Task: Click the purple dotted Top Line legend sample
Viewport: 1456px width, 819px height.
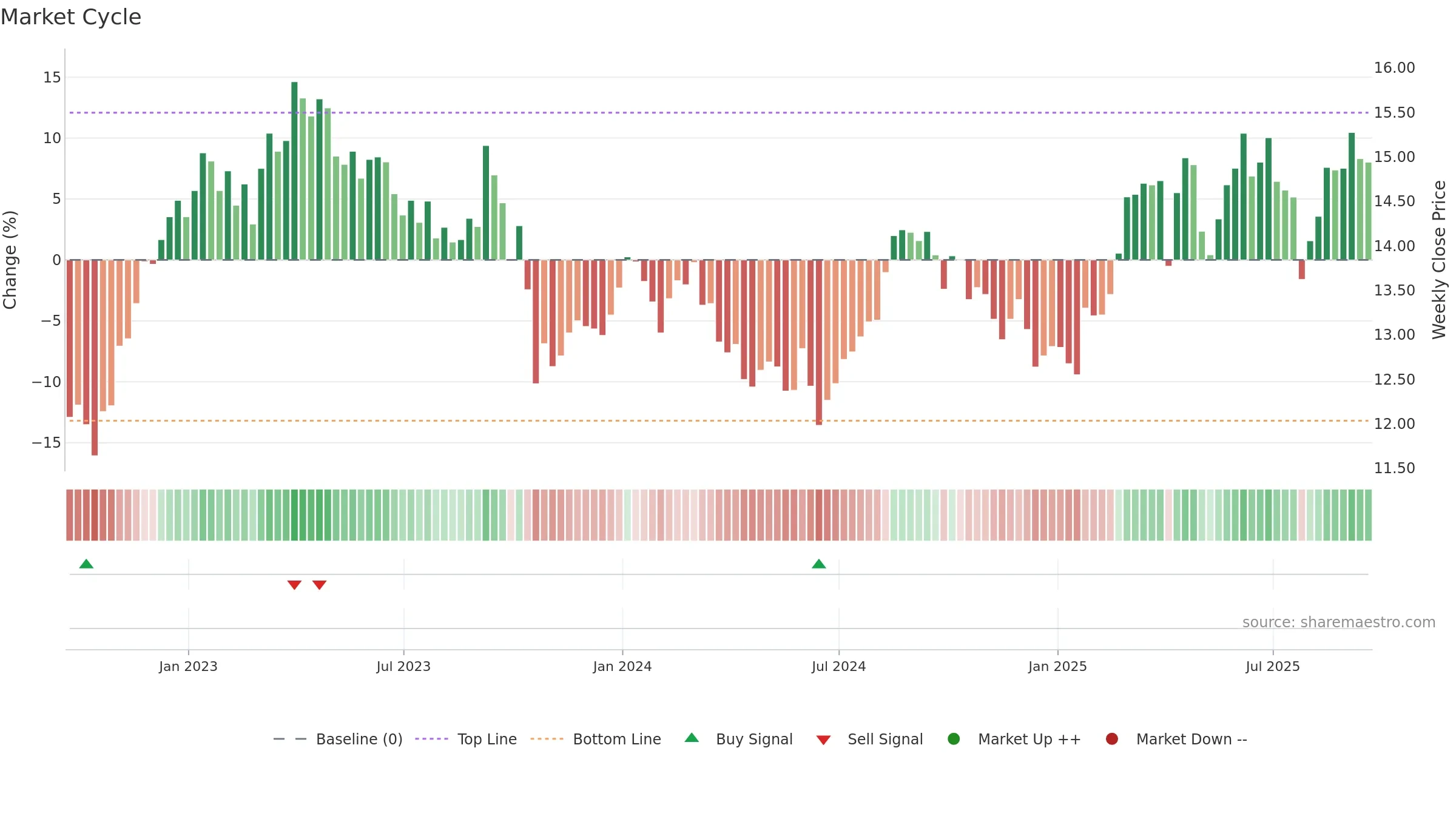Action: point(431,739)
